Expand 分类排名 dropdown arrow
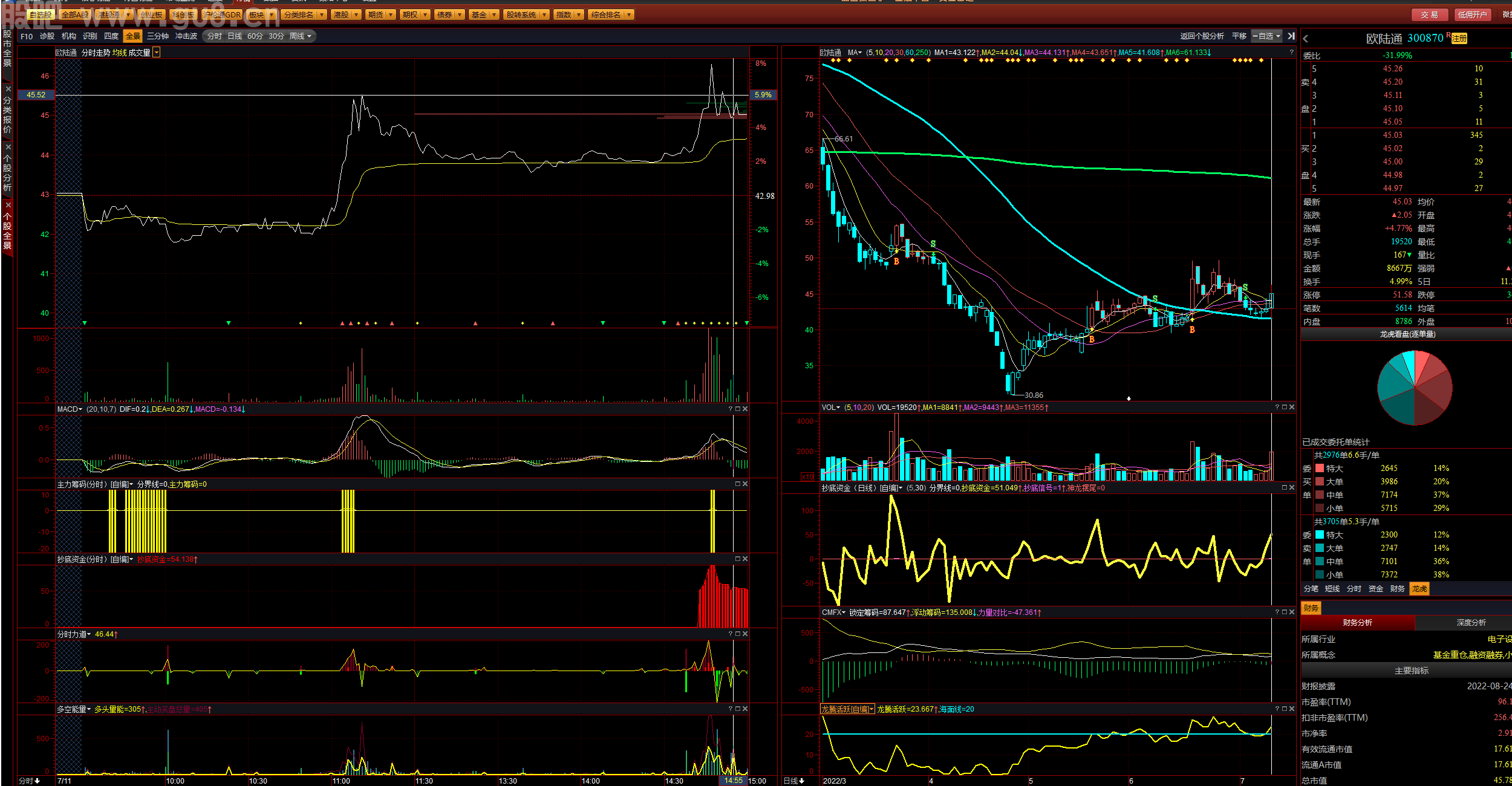 tap(322, 15)
